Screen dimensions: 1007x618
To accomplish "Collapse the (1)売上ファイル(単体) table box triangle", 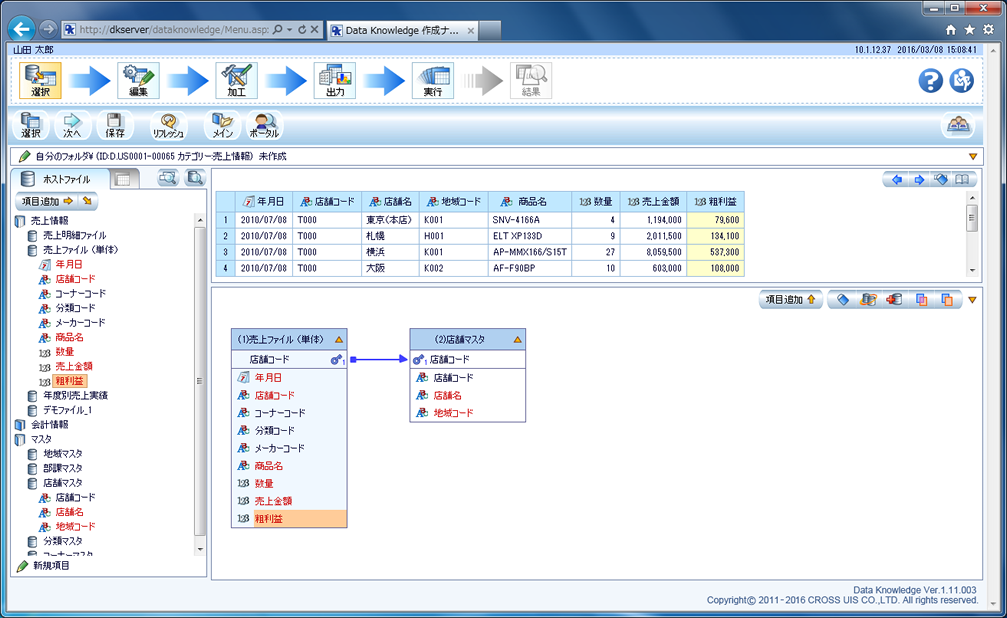I will click(x=339, y=339).
